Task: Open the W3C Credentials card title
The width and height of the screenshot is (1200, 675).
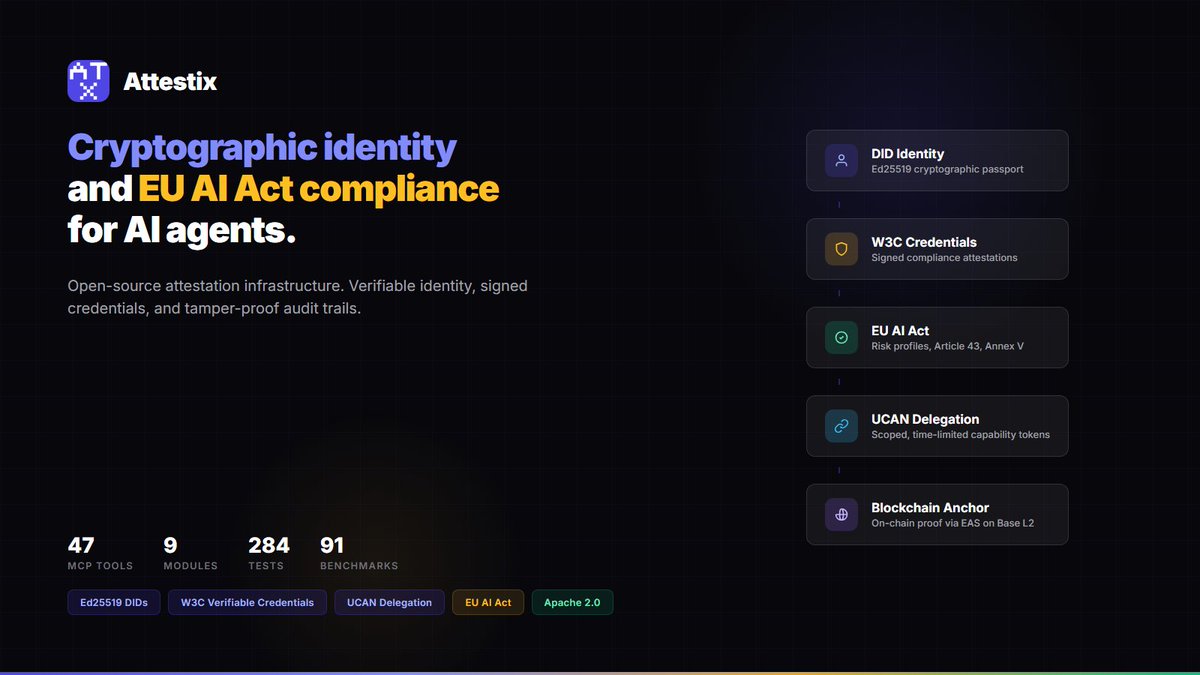Action: coord(924,242)
